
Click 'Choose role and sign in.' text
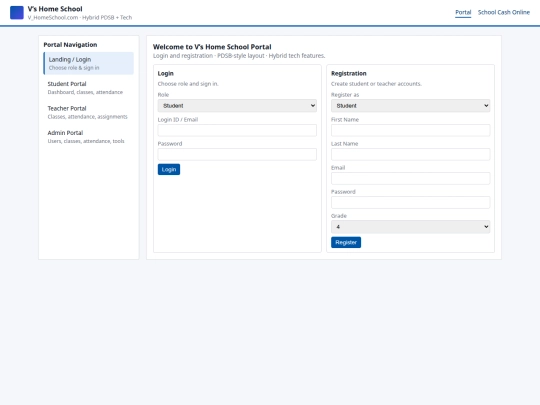pos(188,84)
